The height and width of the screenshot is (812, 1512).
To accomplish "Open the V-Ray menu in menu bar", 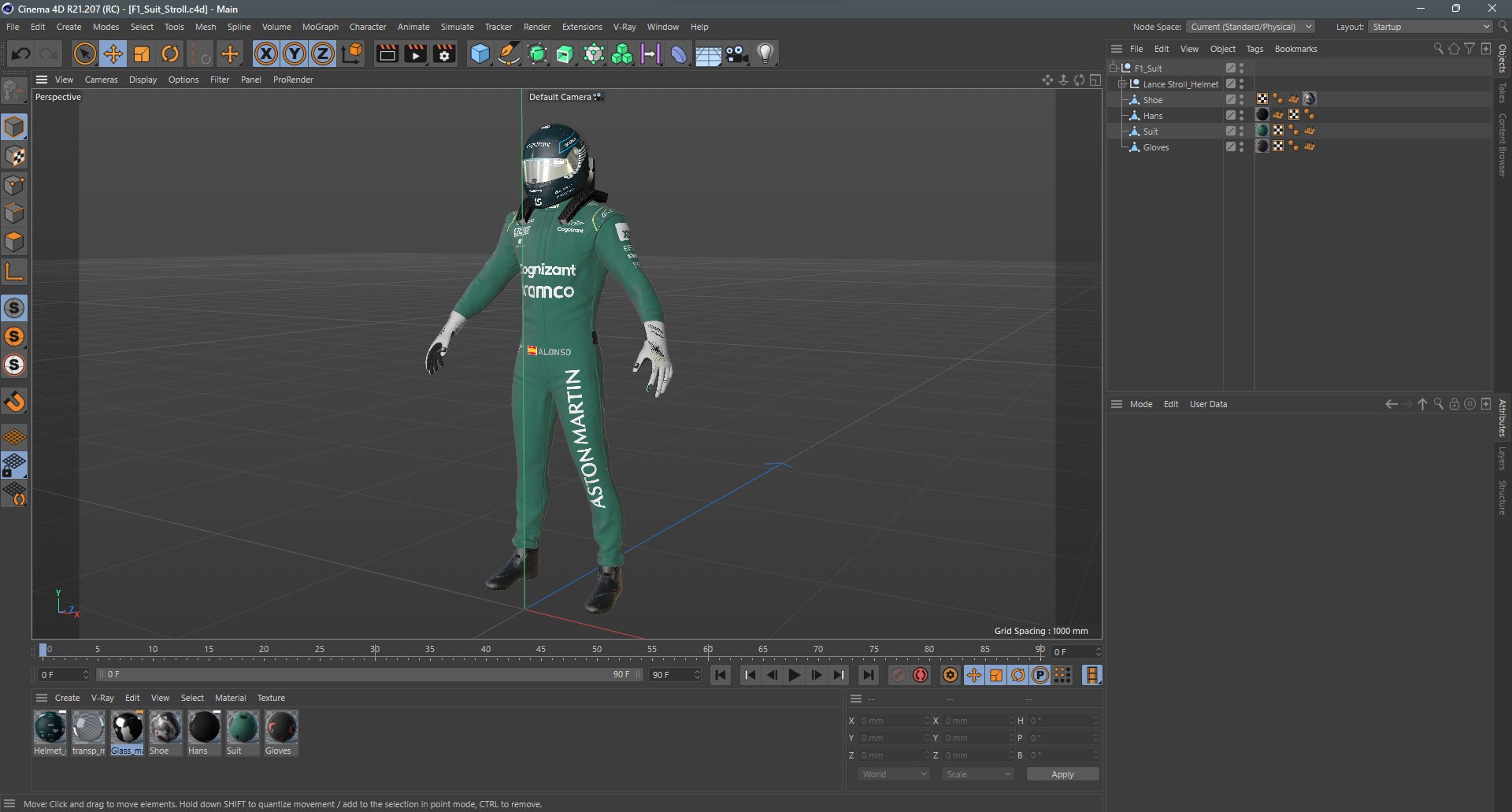I will 624,27.
